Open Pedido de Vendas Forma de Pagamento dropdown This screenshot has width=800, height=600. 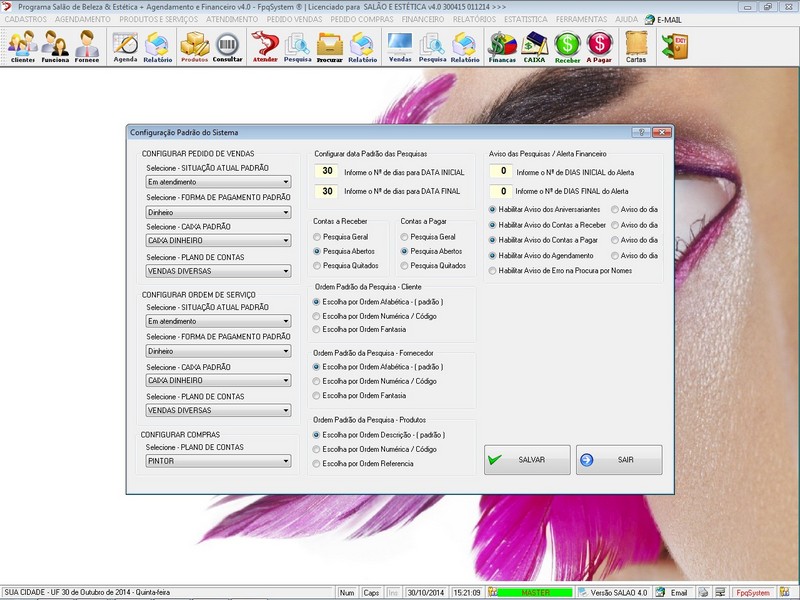click(x=218, y=212)
